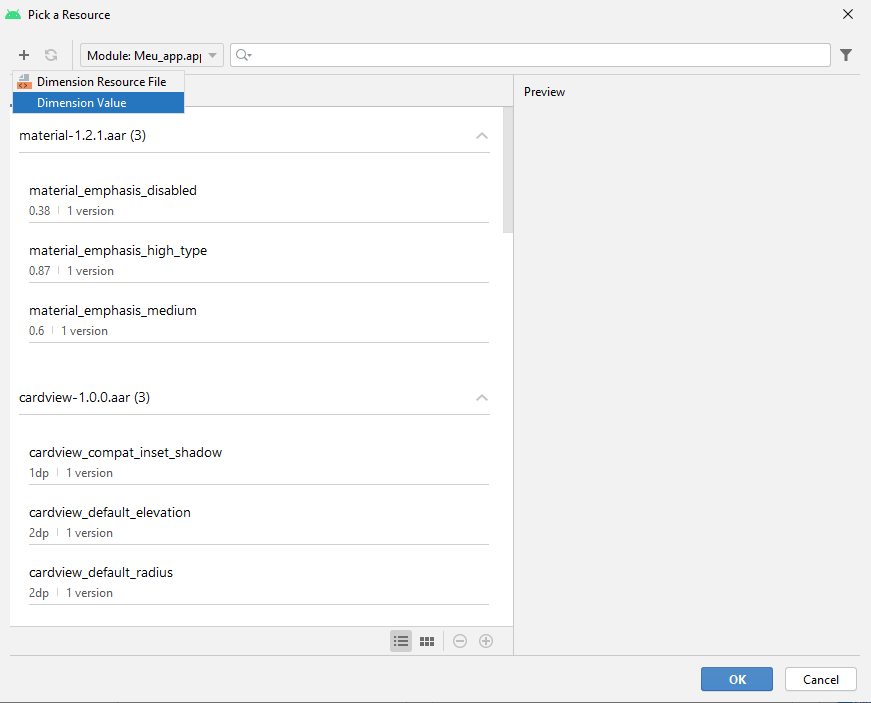Screen dimensions: 871x703
Task: Click the refresh resources icon
Action: [51, 55]
